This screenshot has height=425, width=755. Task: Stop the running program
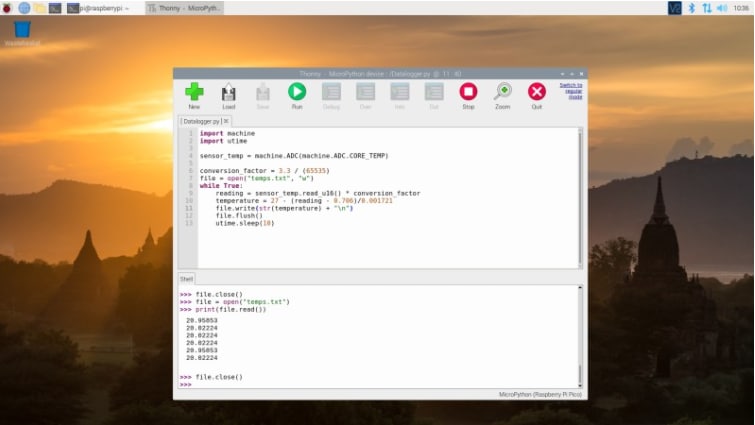click(x=468, y=95)
